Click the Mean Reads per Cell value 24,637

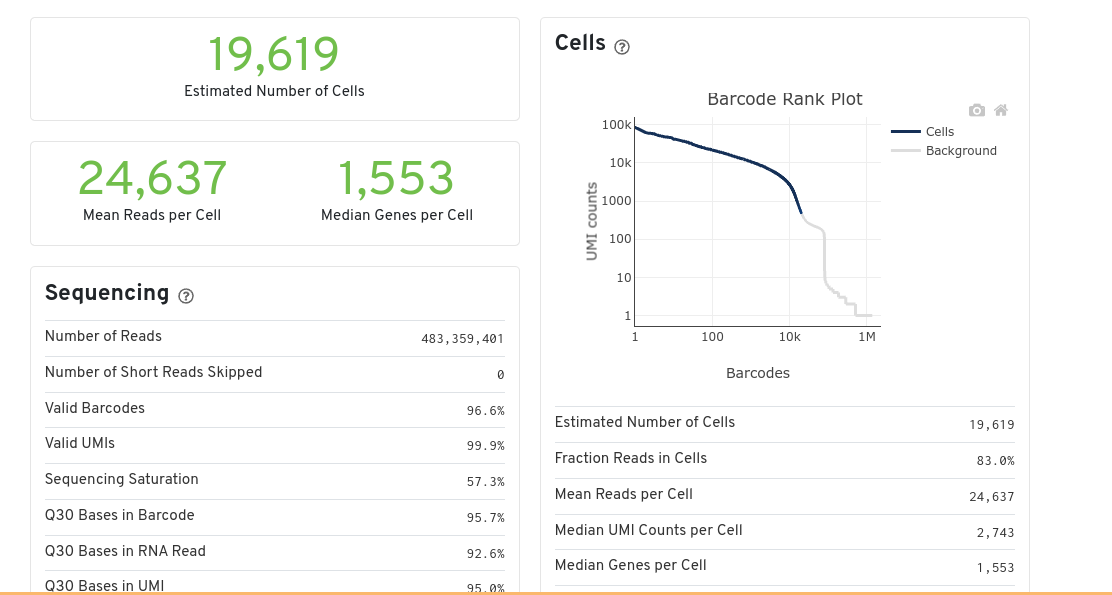152,178
